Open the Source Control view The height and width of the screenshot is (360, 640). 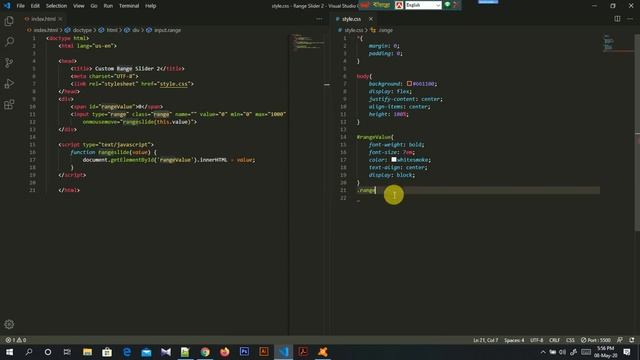coord(9,62)
